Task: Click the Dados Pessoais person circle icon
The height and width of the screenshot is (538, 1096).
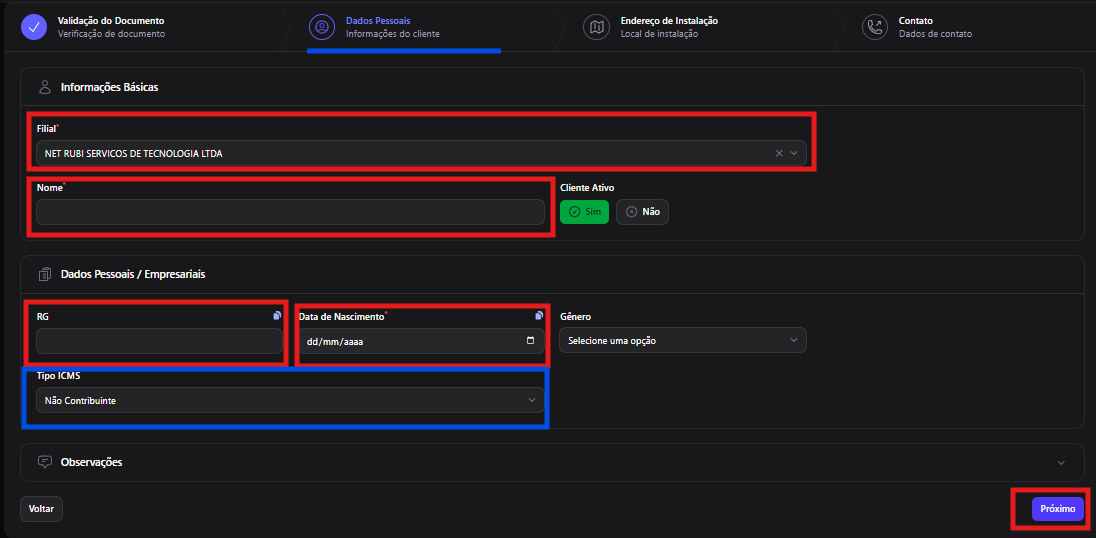Action: pyautogui.click(x=322, y=27)
